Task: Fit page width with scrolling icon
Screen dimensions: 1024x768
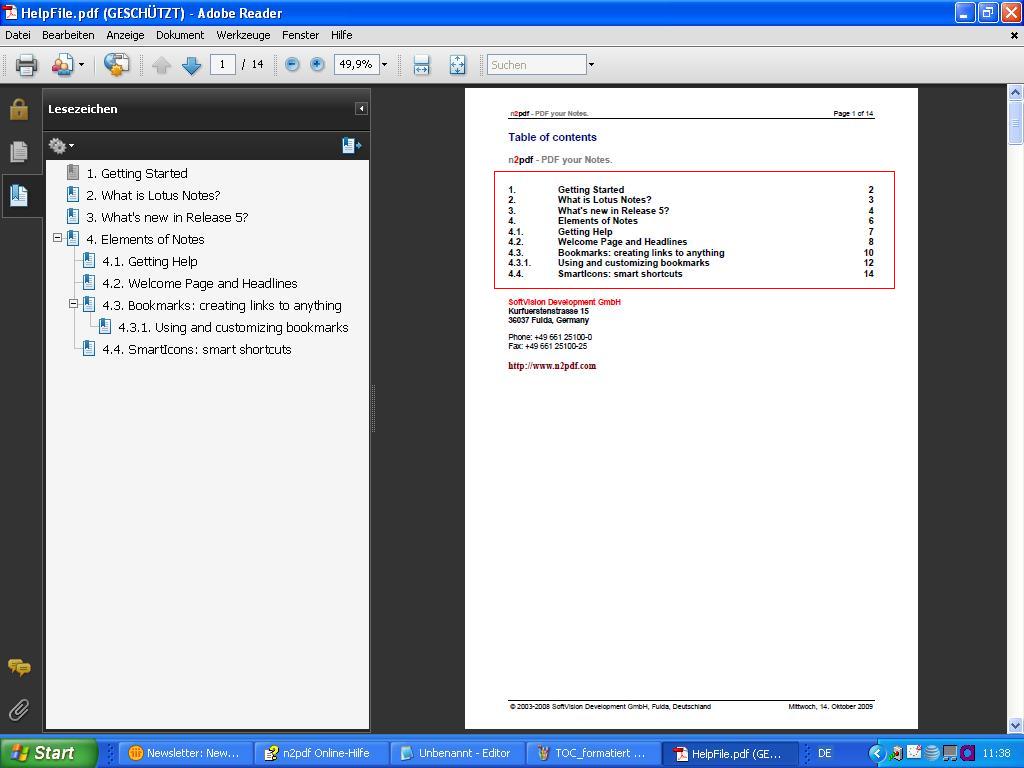Action: coord(421,65)
